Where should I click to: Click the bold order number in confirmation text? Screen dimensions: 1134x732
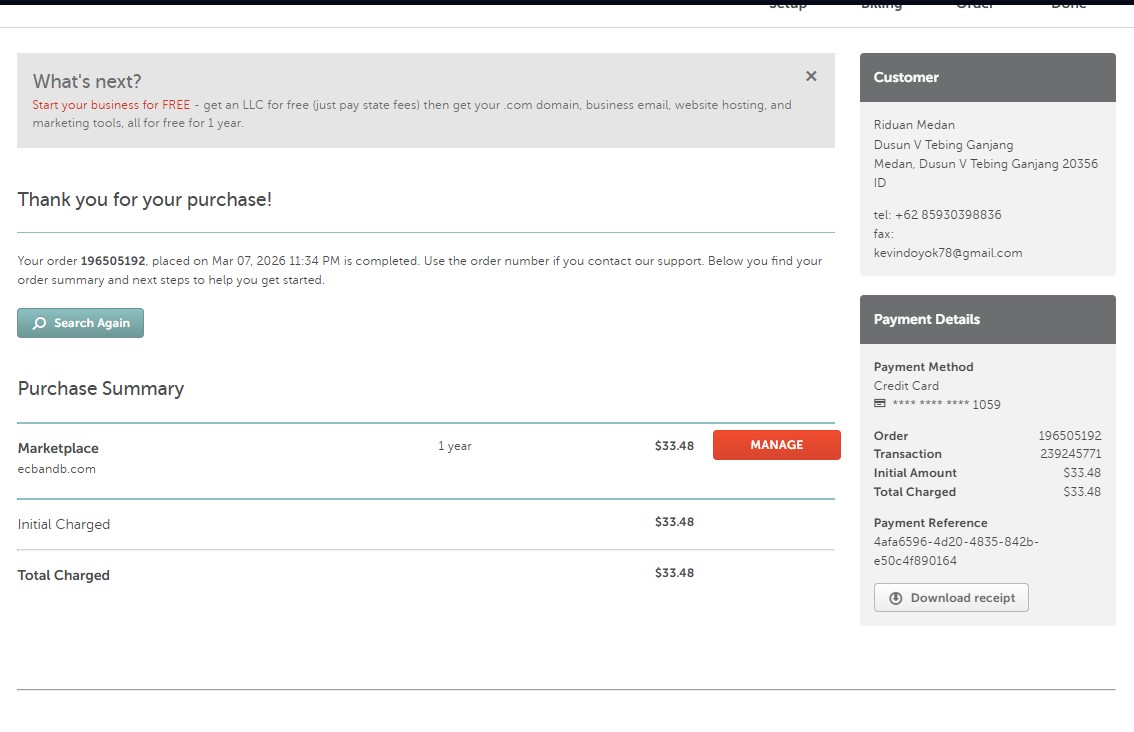click(113, 261)
